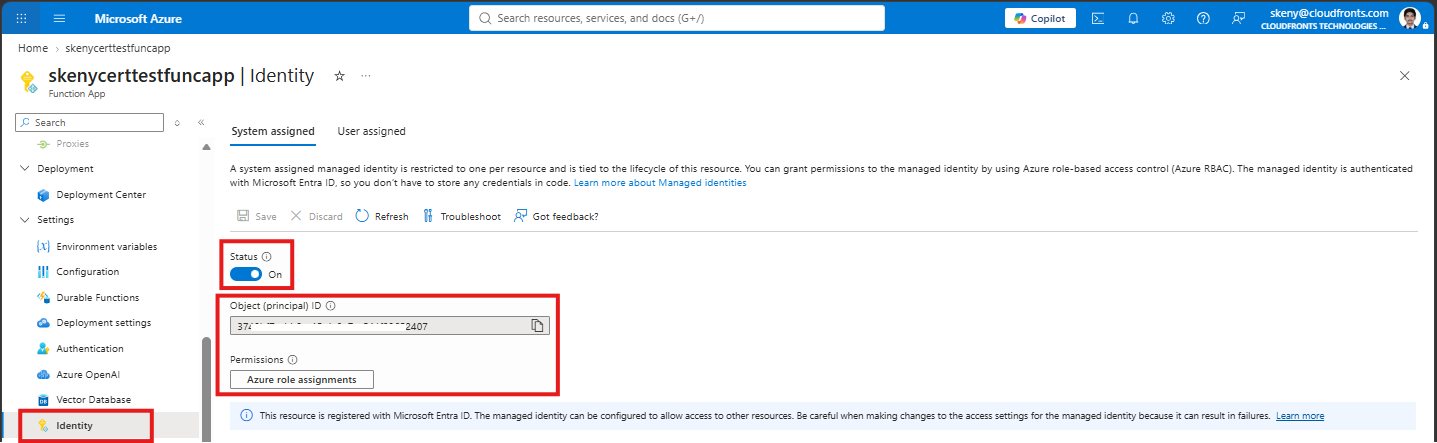Follow Learn more about Managed identities link

coord(660,183)
